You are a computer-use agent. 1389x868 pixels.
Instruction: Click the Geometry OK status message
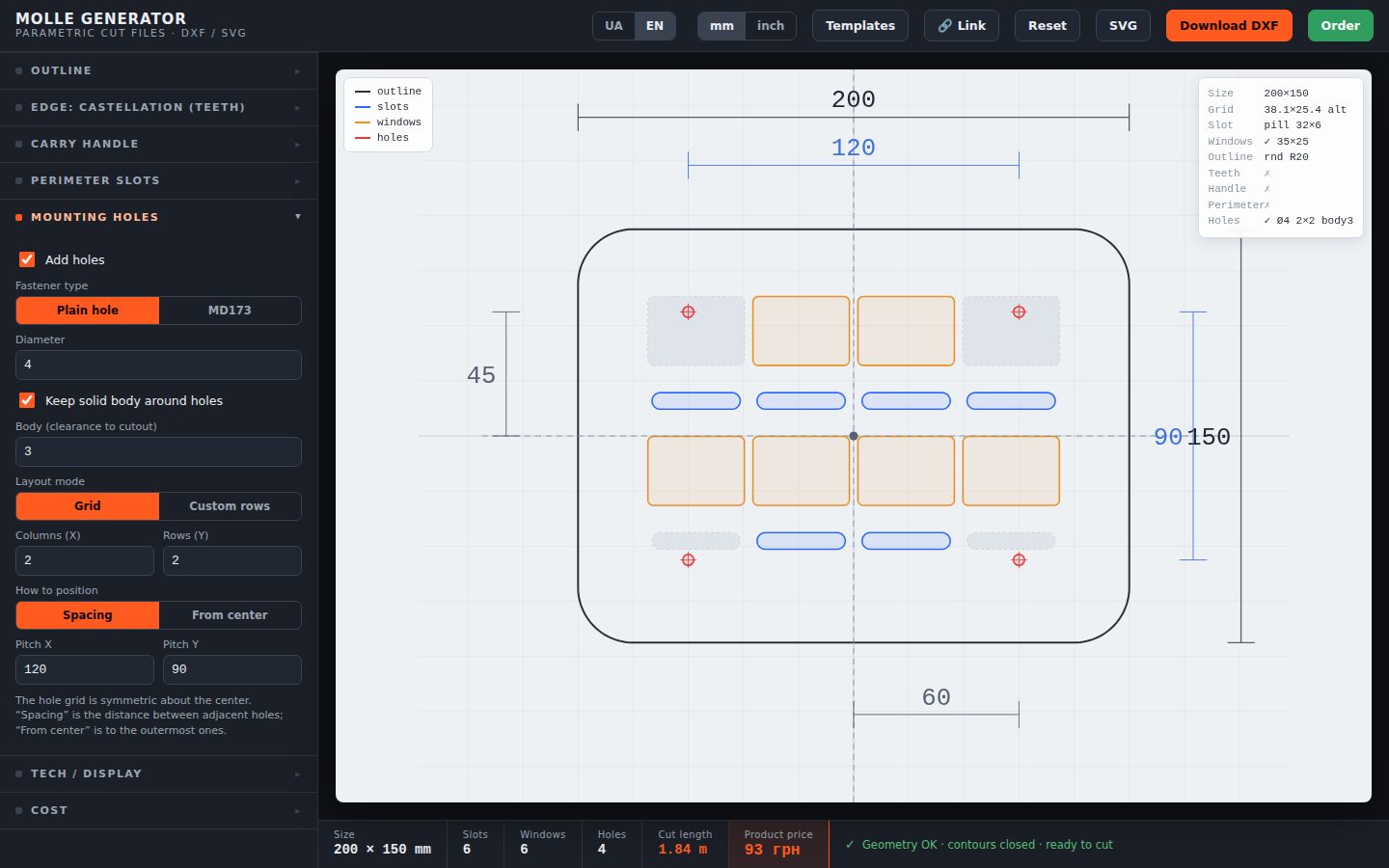(979, 845)
